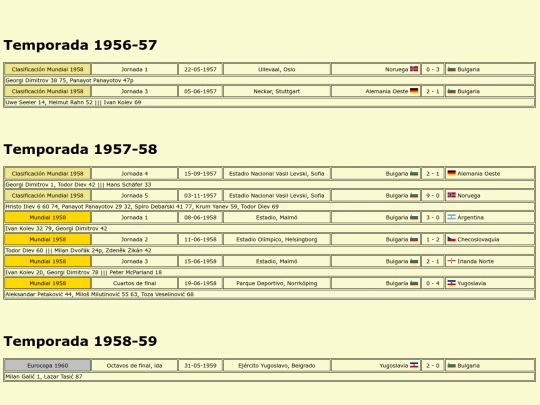Click 'Mundial 1958' cell dated 15-06-1958
Viewport: 540px width, 405px height.
48,261
